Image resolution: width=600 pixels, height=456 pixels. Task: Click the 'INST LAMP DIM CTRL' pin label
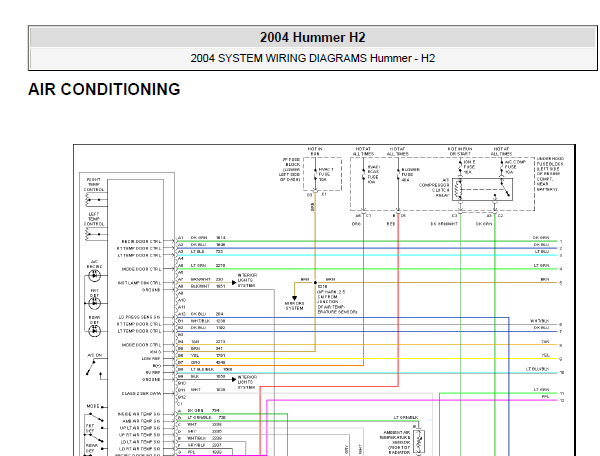139,283
